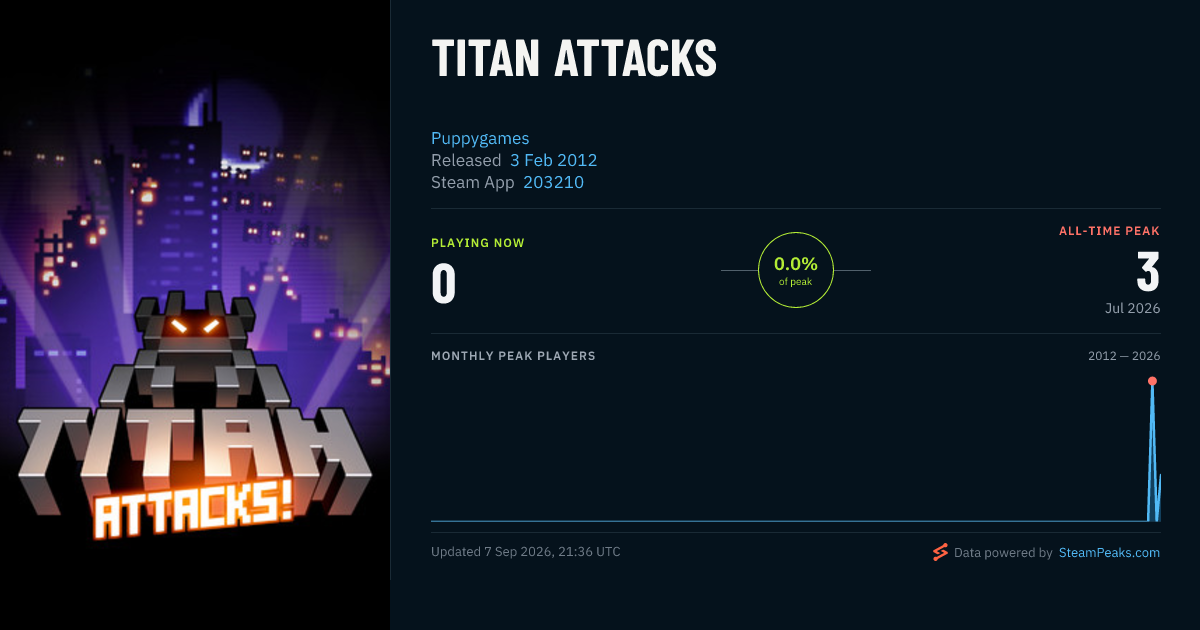Click the robot's glowing eyes in artwork

pyautogui.click(x=195, y=326)
